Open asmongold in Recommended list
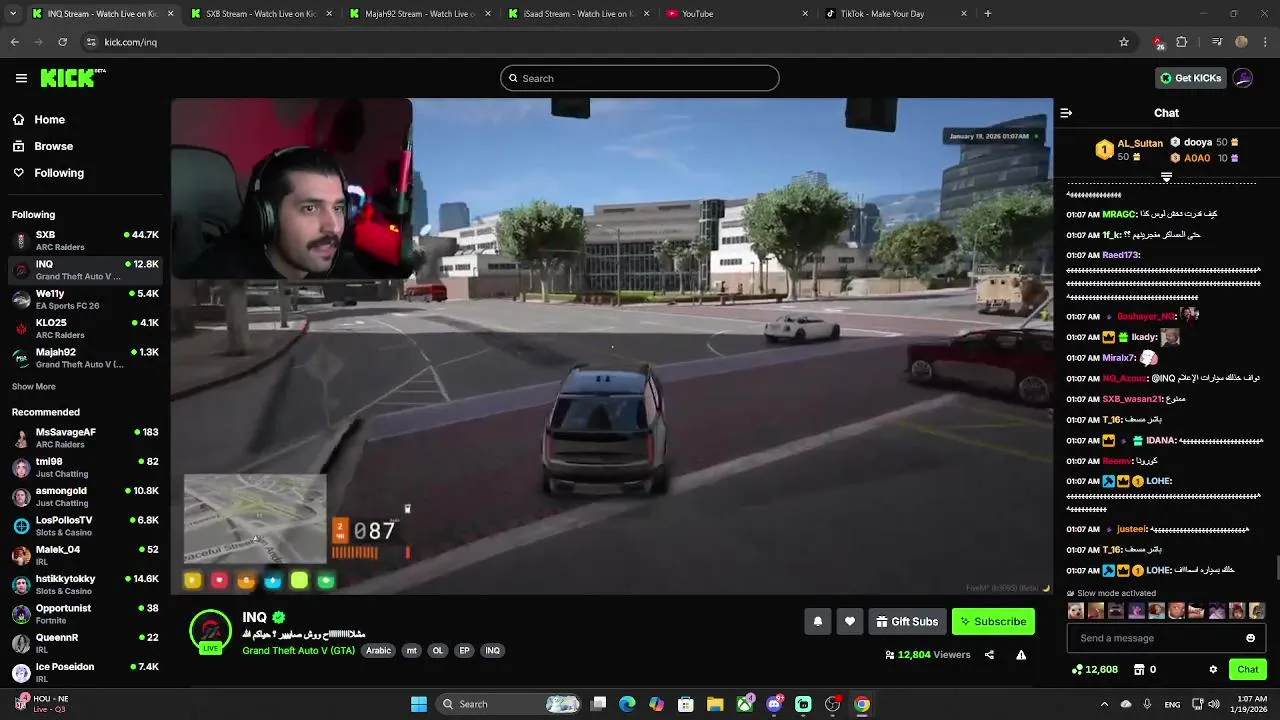This screenshot has height=720, width=1280. click(85, 496)
